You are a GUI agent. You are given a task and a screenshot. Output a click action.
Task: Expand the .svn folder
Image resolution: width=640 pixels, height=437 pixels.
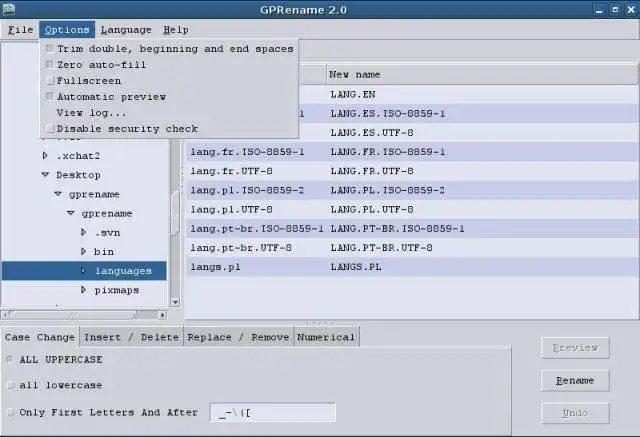(83, 232)
